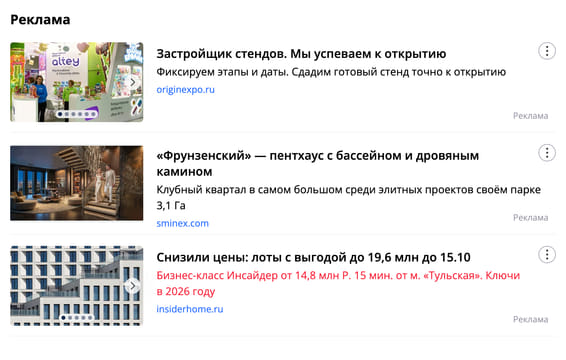
Task: Show next image in altey stand carousel
Action: pos(132,82)
